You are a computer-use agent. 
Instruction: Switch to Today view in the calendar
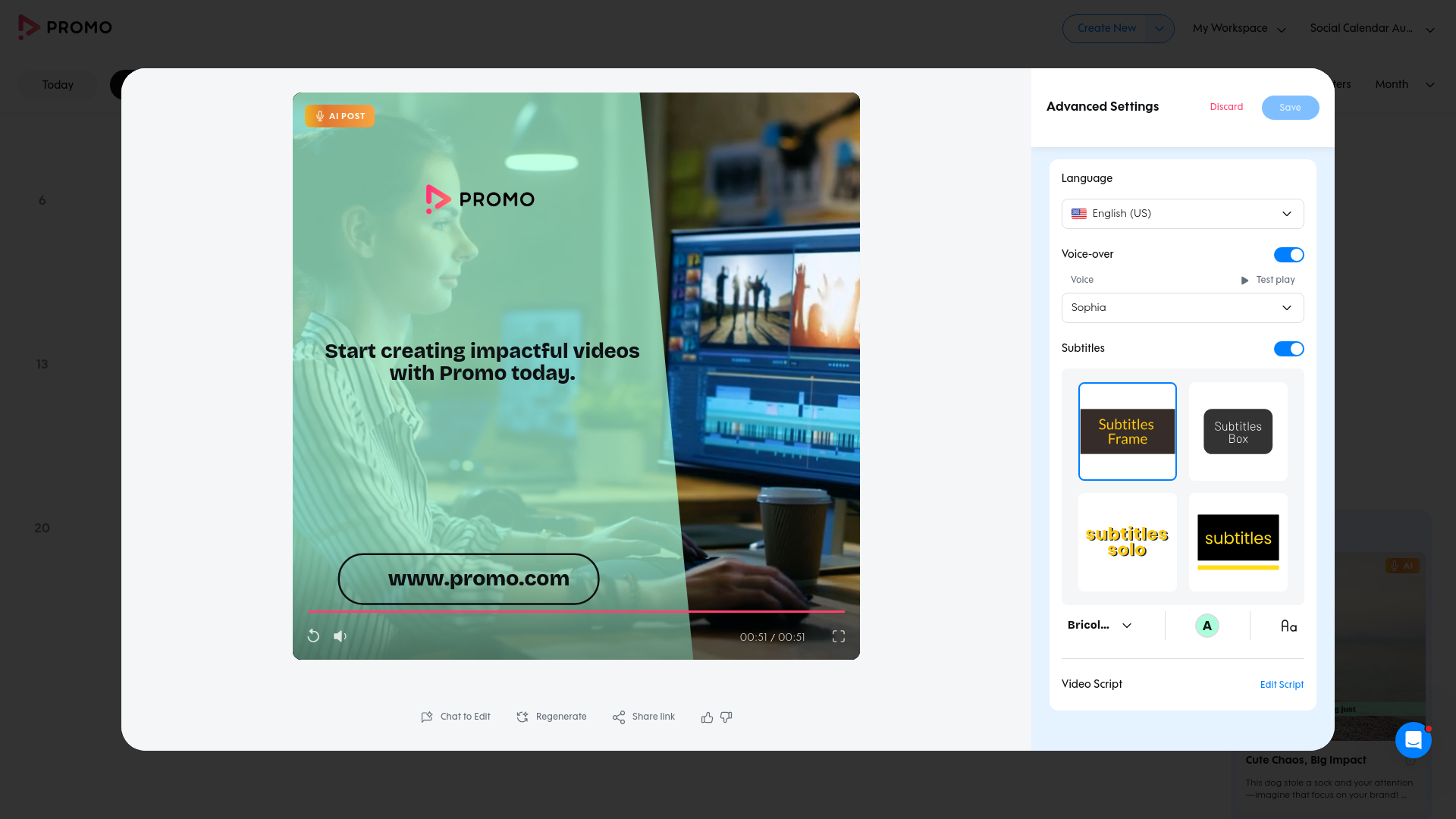[57, 85]
